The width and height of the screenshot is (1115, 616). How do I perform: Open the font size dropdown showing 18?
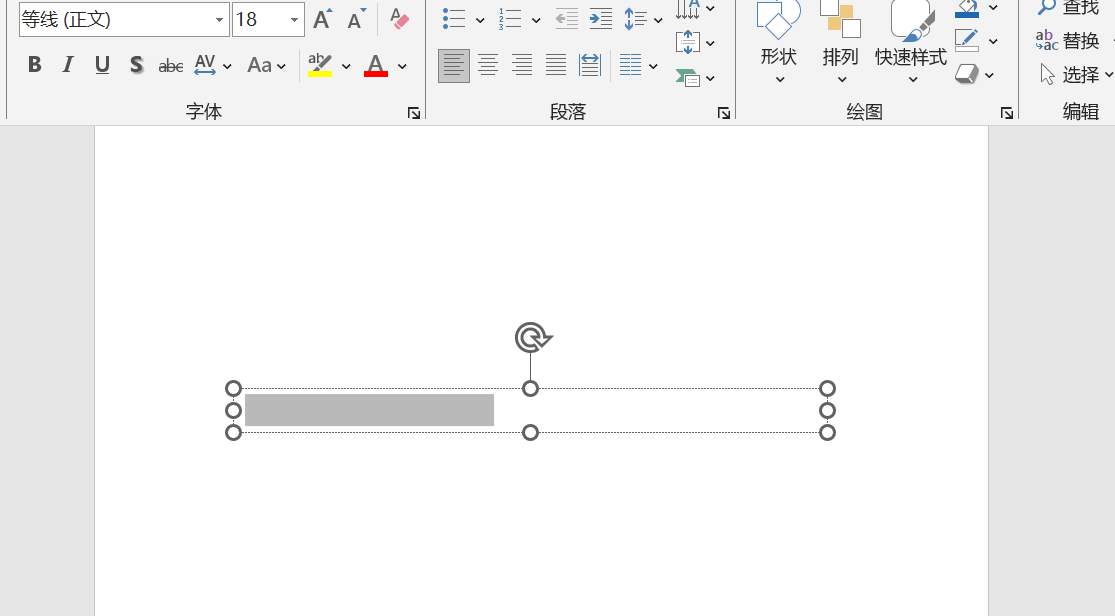(x=294, y=20)
